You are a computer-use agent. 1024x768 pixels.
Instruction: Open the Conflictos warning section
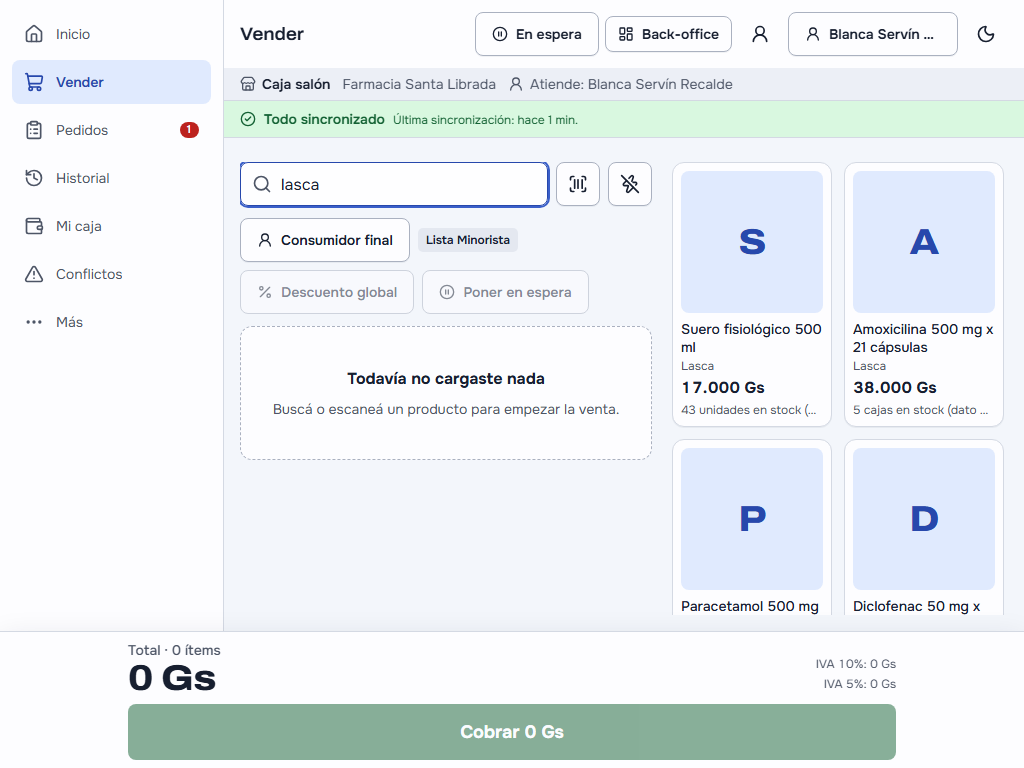click(x=112, y=274)
